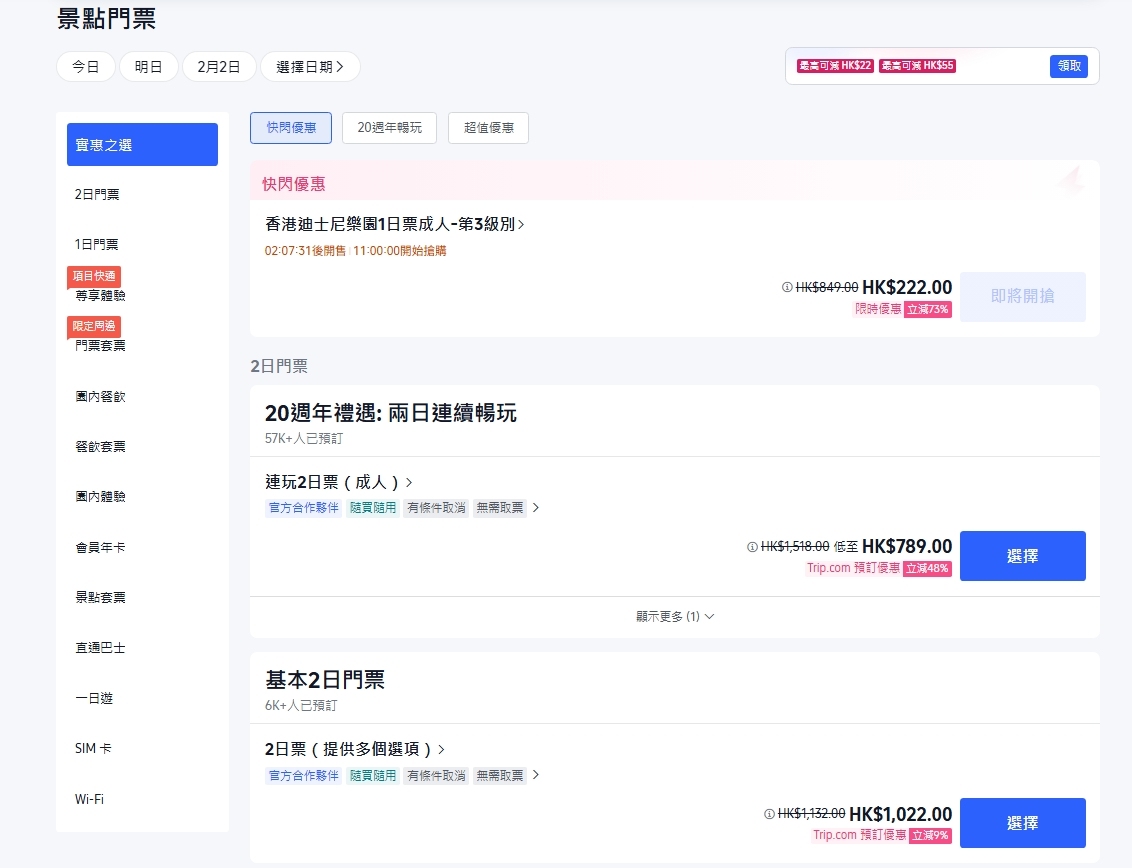This screenshot has width=1132, height=868.
Task: Select 明日 date filter
Action: pyautogui.click(x=148, y=67)
